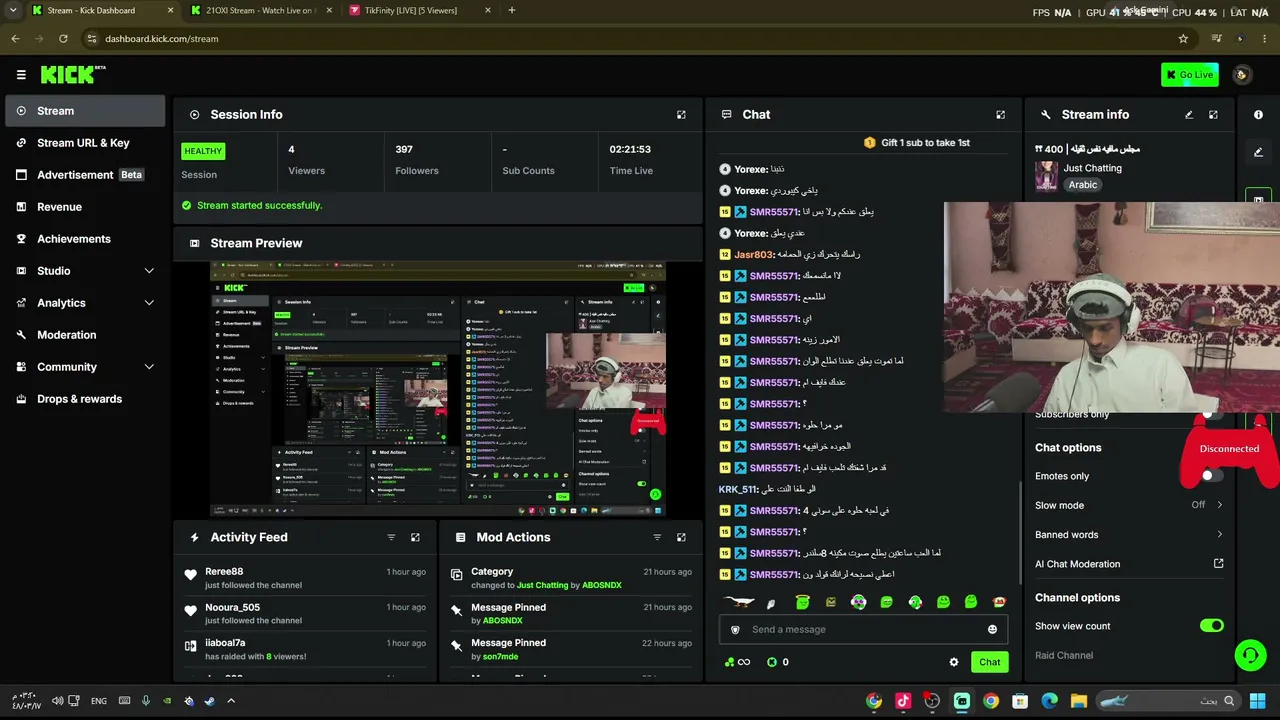Screen dimensions: 1280x720
Task: Expand the Stream info panel to fullscreen
Action: [x=1213, y=115]
